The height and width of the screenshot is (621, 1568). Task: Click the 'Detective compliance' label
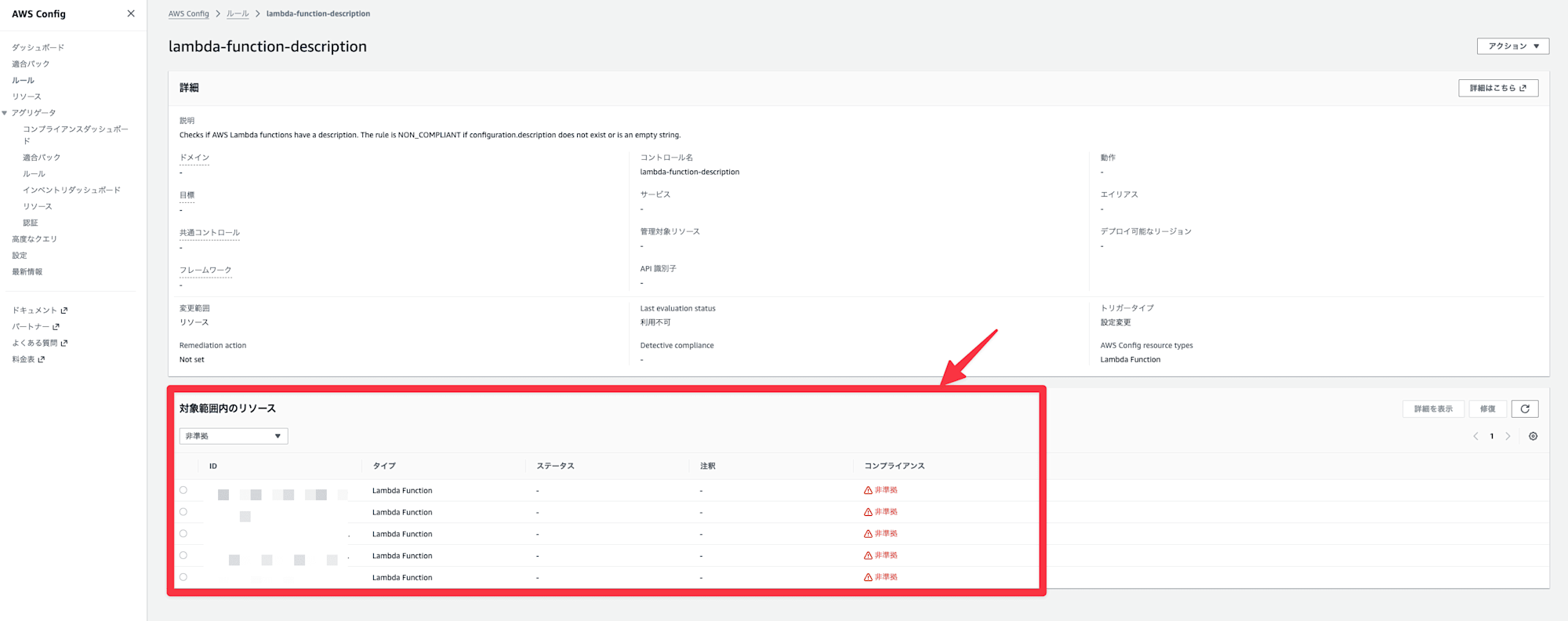(x=677, y=346)
